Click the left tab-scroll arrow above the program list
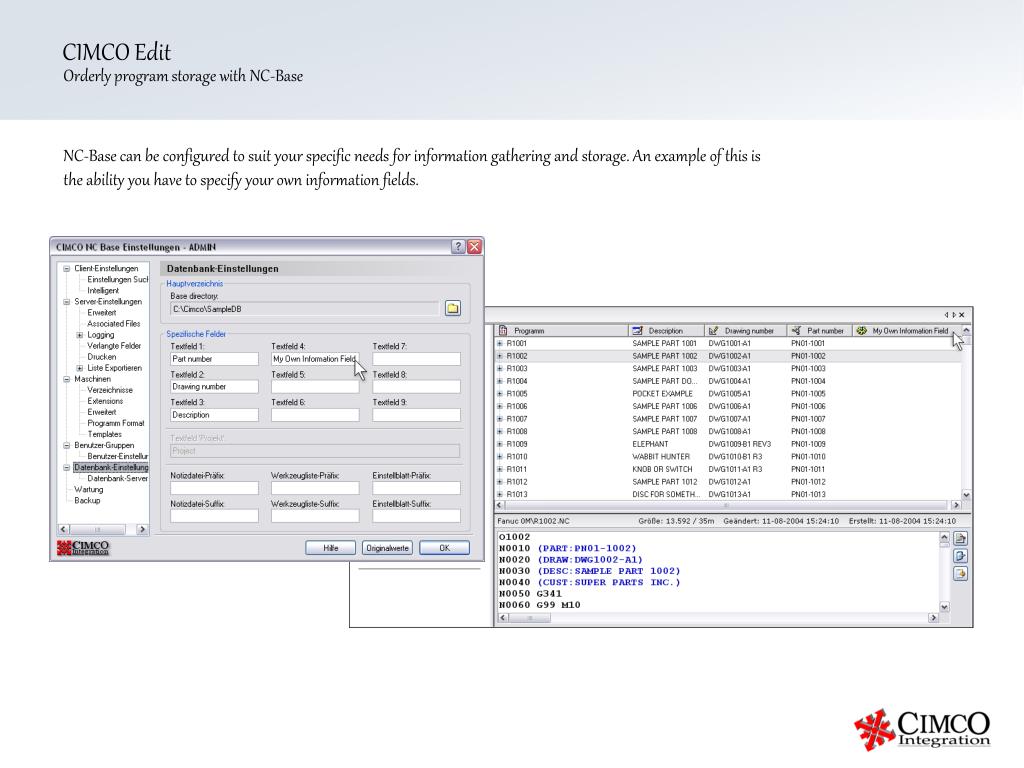This screenshot has width=1024, height=768. point(946,315)
